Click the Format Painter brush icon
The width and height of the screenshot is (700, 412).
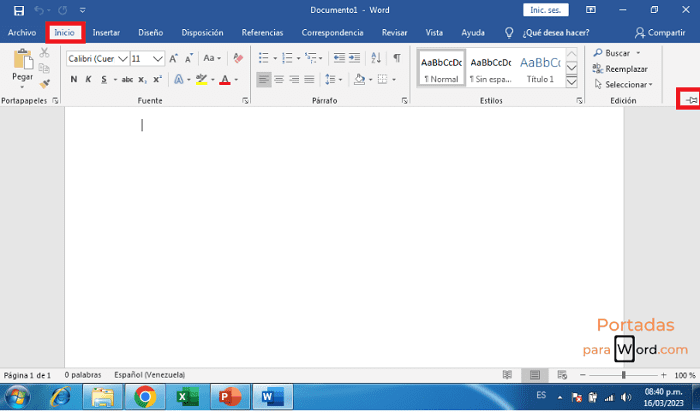45,84
